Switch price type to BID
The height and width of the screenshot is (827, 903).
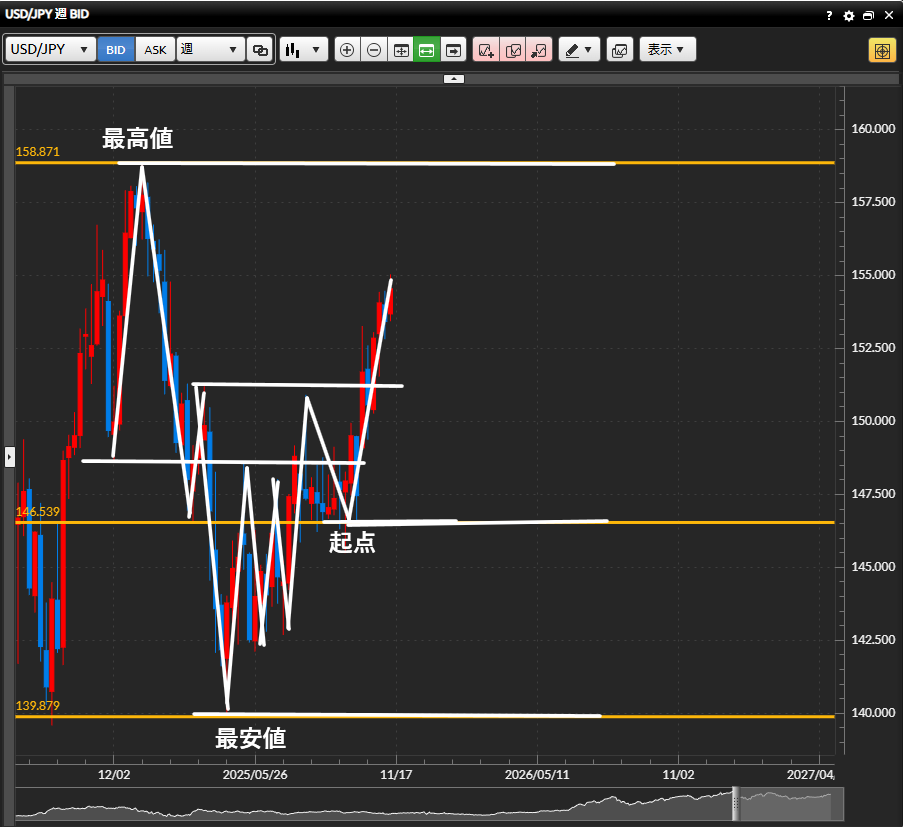(116, 50)
